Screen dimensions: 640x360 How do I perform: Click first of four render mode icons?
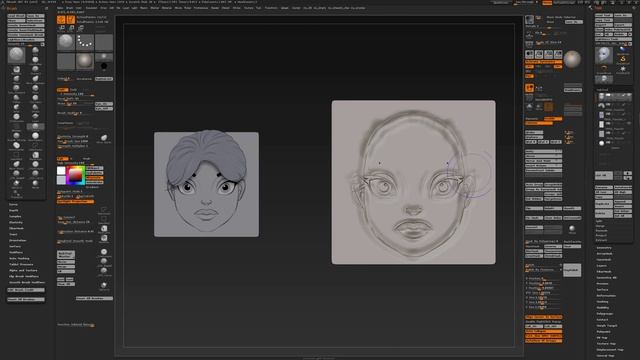point(530,55)
